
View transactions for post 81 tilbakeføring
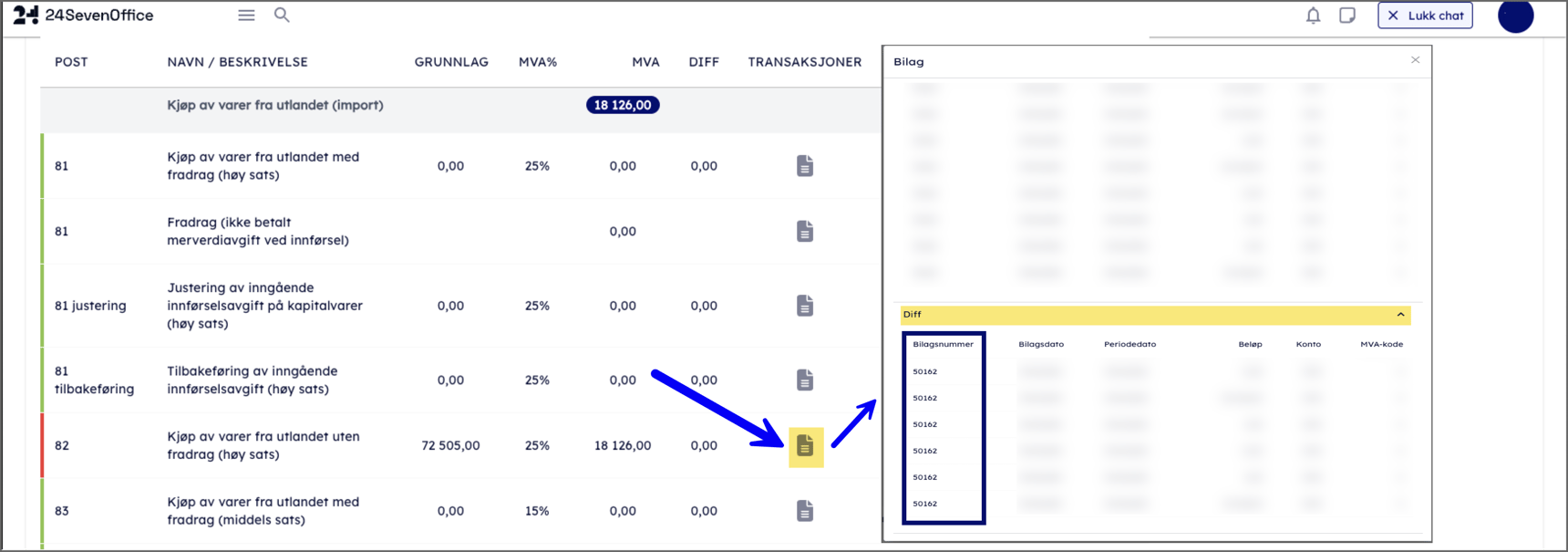tap(805, 380)
